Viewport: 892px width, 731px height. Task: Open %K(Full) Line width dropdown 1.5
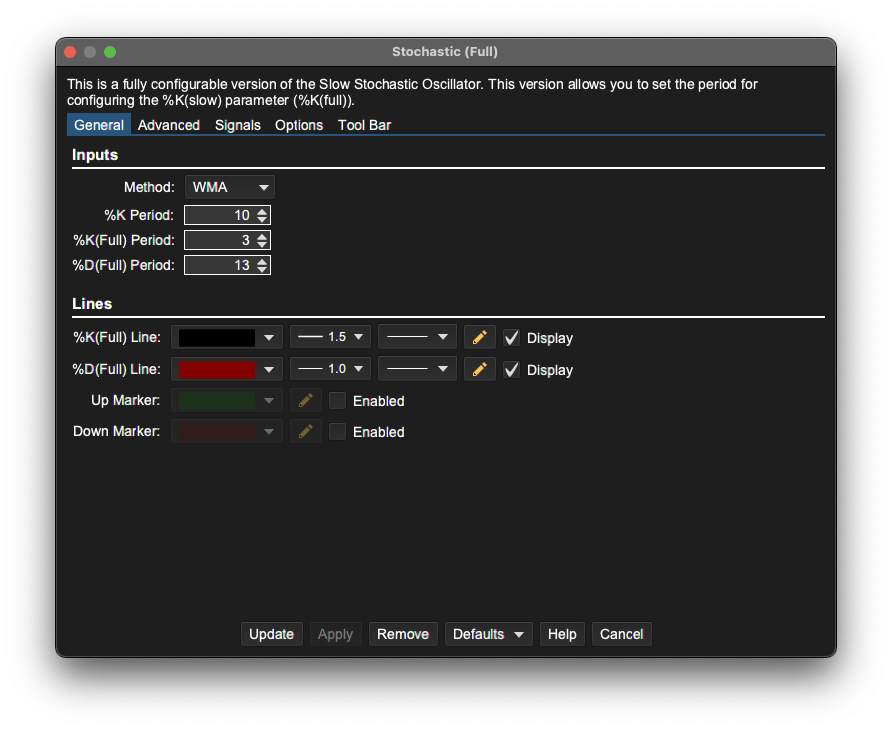(x=331, y=337)
